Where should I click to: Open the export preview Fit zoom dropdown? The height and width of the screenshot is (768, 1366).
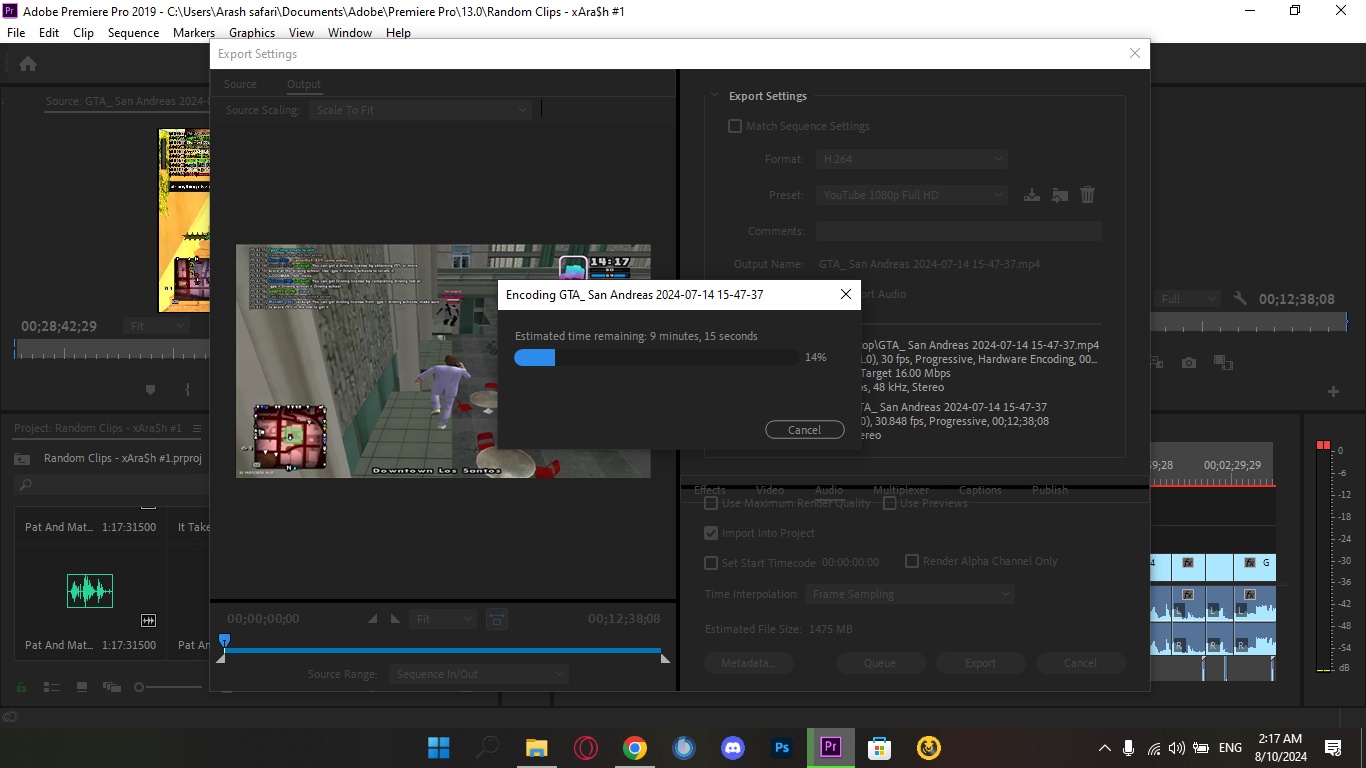[443, 619]
